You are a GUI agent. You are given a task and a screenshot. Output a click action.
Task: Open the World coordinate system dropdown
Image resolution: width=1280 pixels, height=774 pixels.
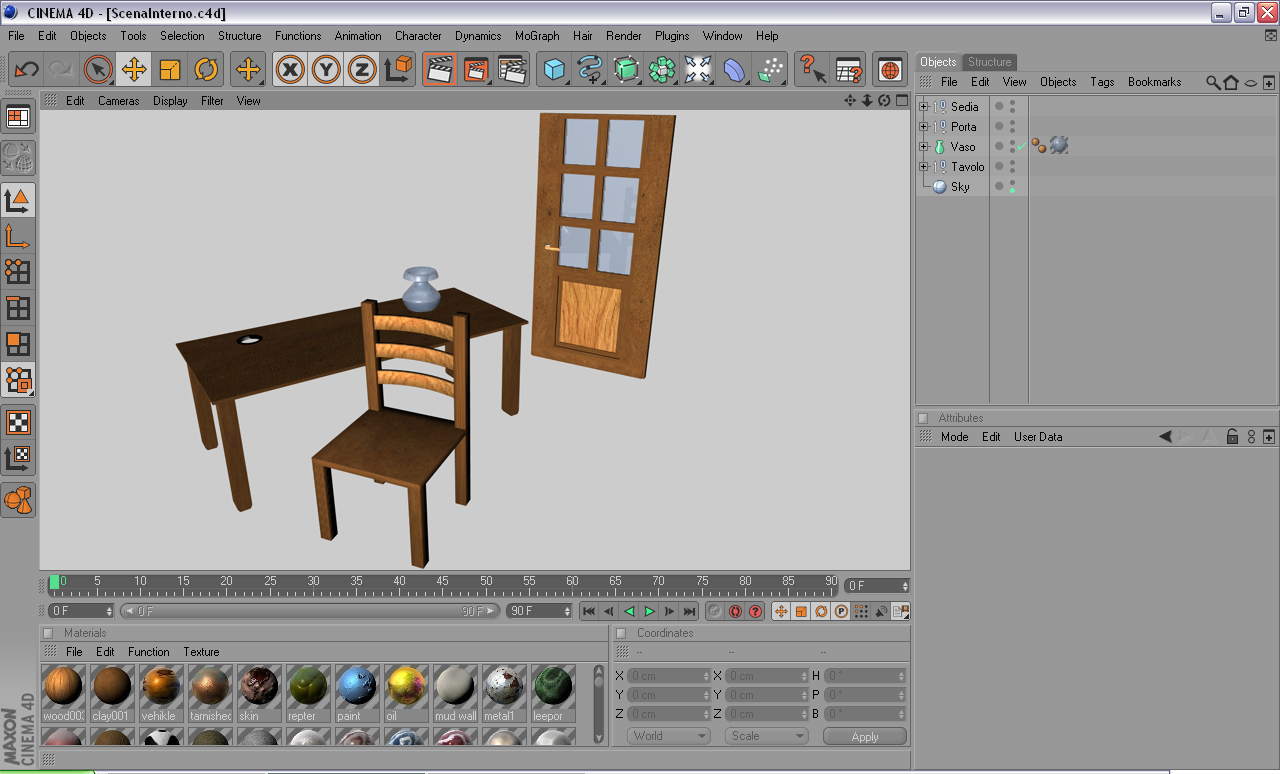(669, 736)
